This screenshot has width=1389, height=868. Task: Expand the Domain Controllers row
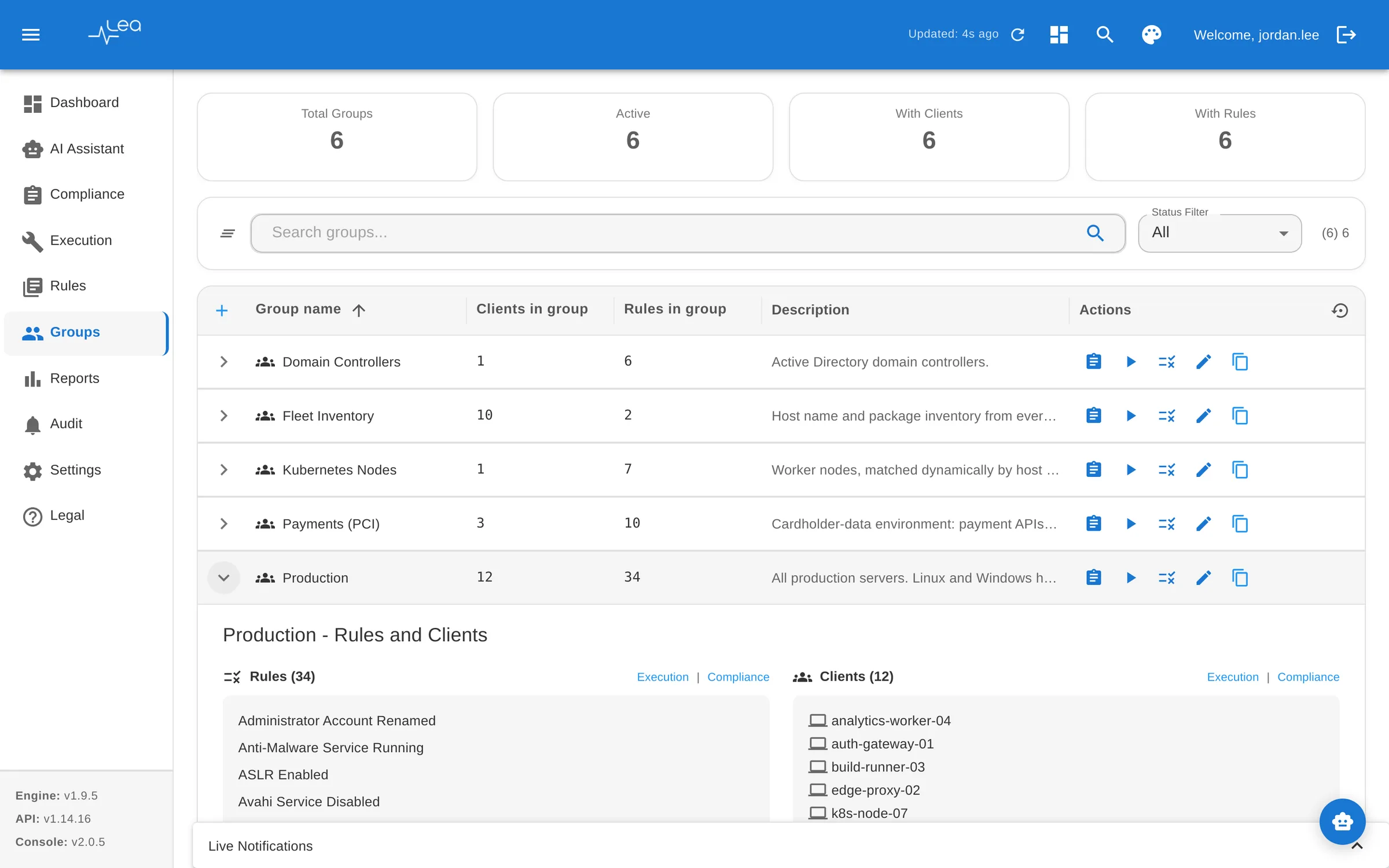(x=224, y=362)
